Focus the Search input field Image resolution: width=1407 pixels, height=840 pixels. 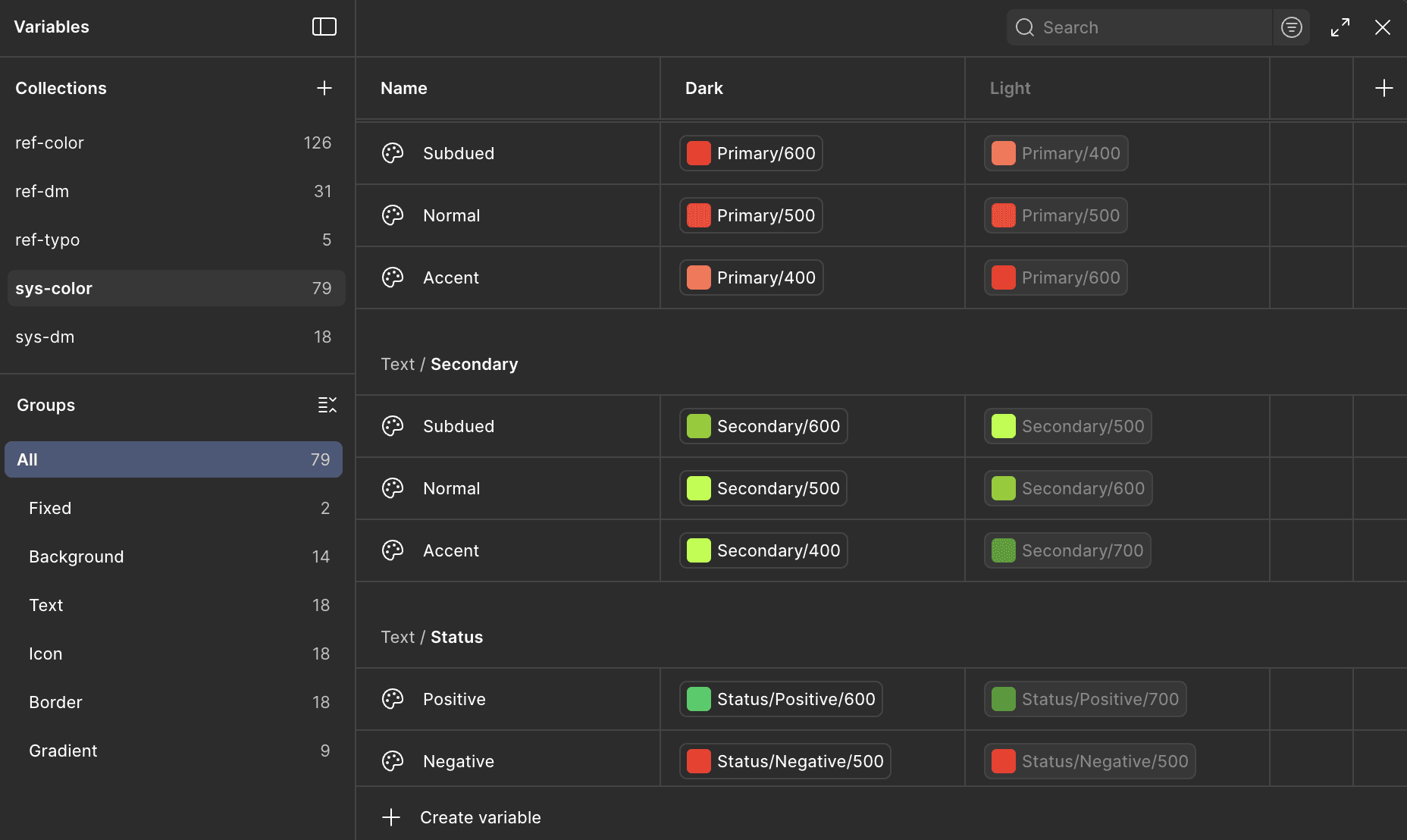click(x=1139, y=27)
